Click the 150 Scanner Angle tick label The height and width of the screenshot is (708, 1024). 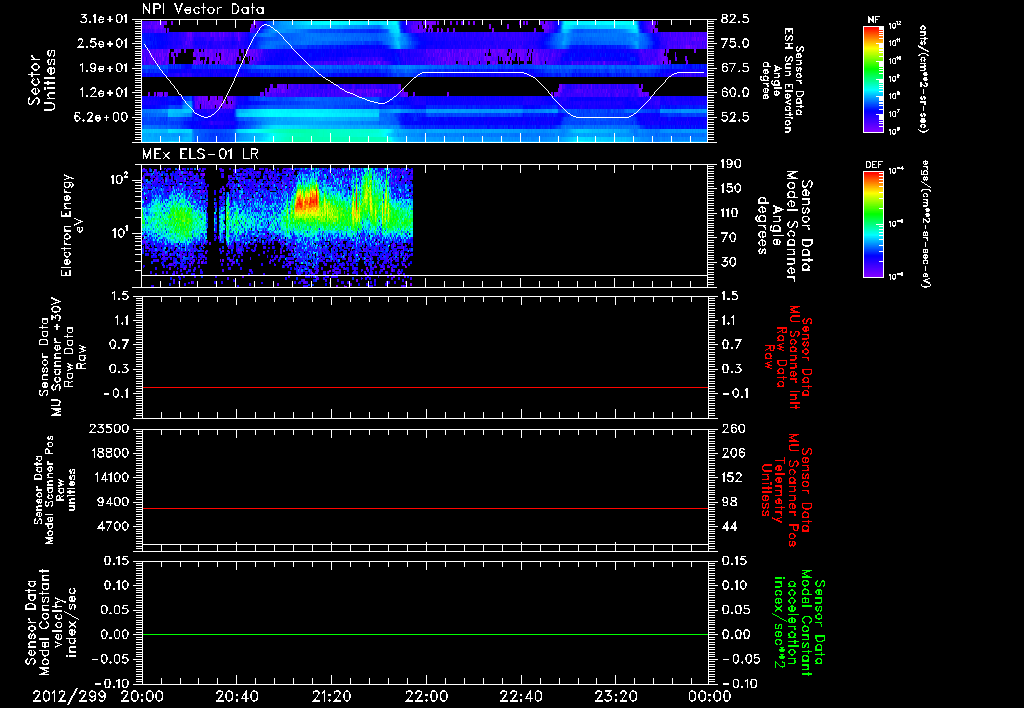(x=730, y=189)
